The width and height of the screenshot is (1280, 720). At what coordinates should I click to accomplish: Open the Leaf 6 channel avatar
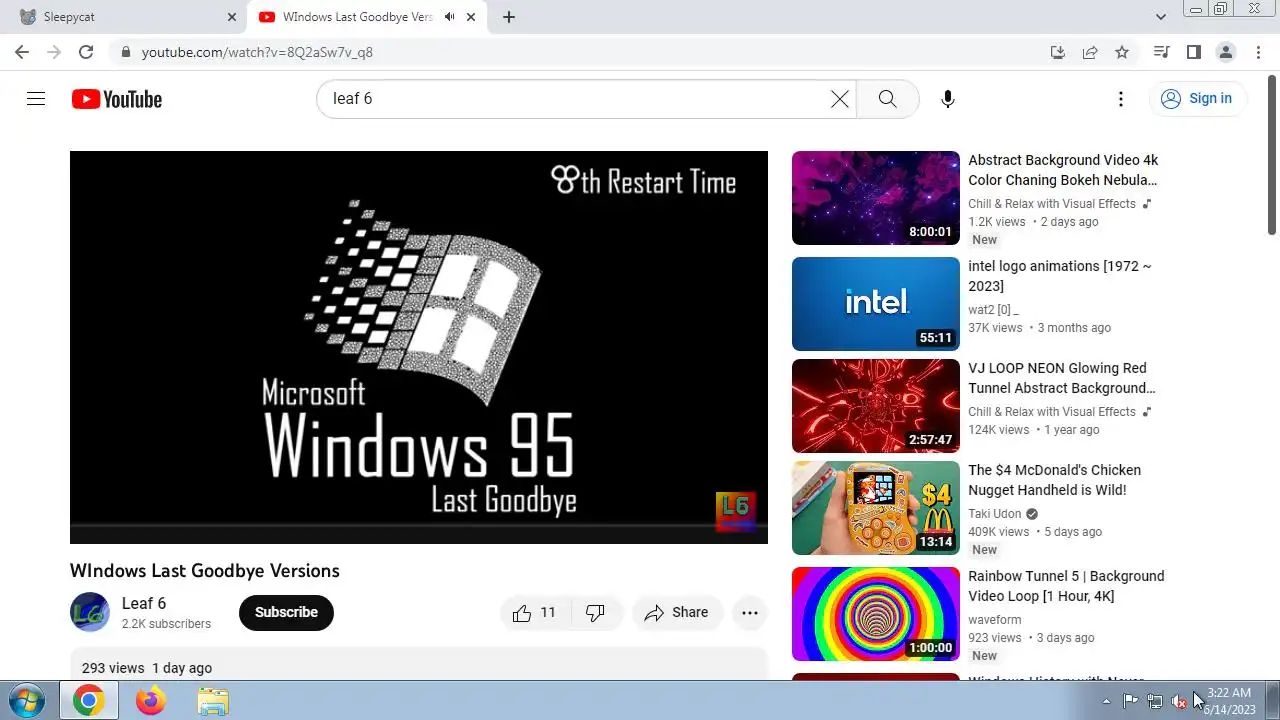[x=90, y=612]
